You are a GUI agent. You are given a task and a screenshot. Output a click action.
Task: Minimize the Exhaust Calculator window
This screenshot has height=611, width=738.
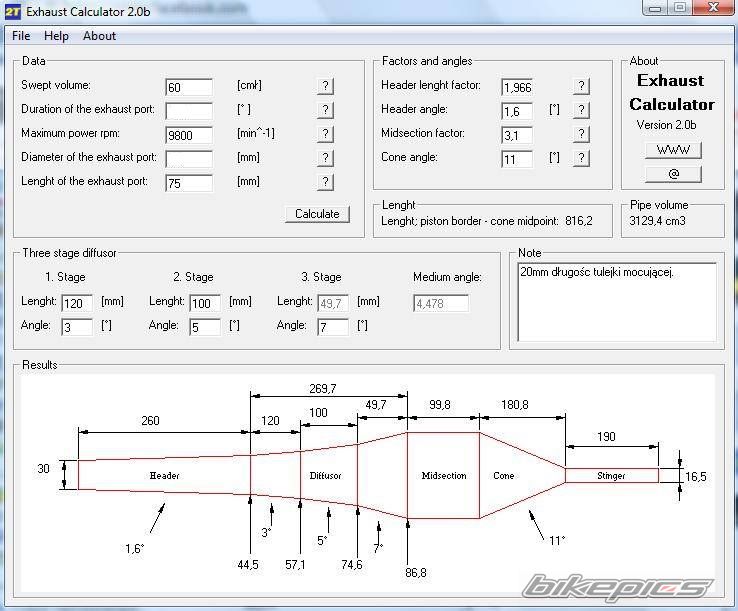click(655, 8)
